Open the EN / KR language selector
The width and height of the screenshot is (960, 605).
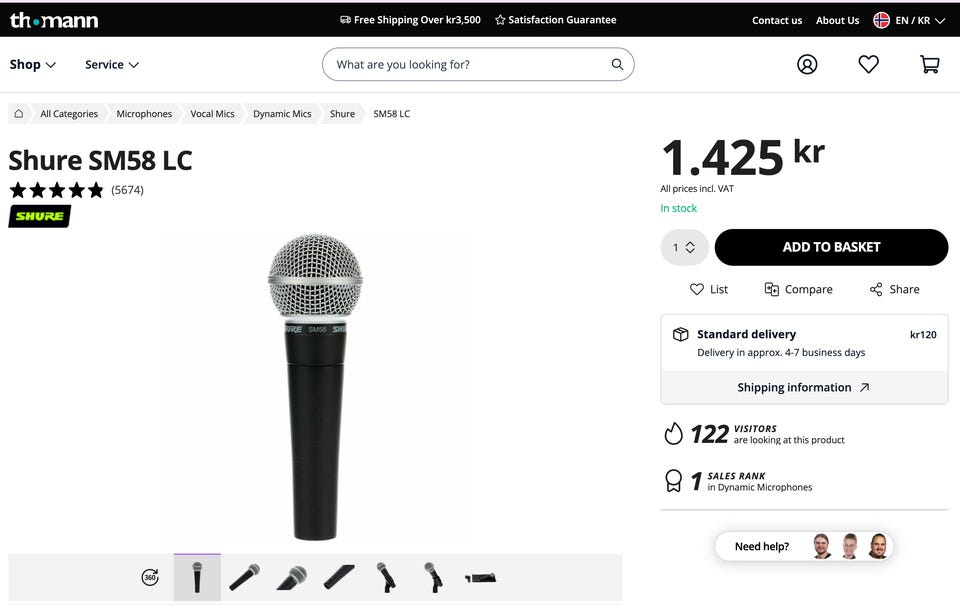[x=909, y=20]
